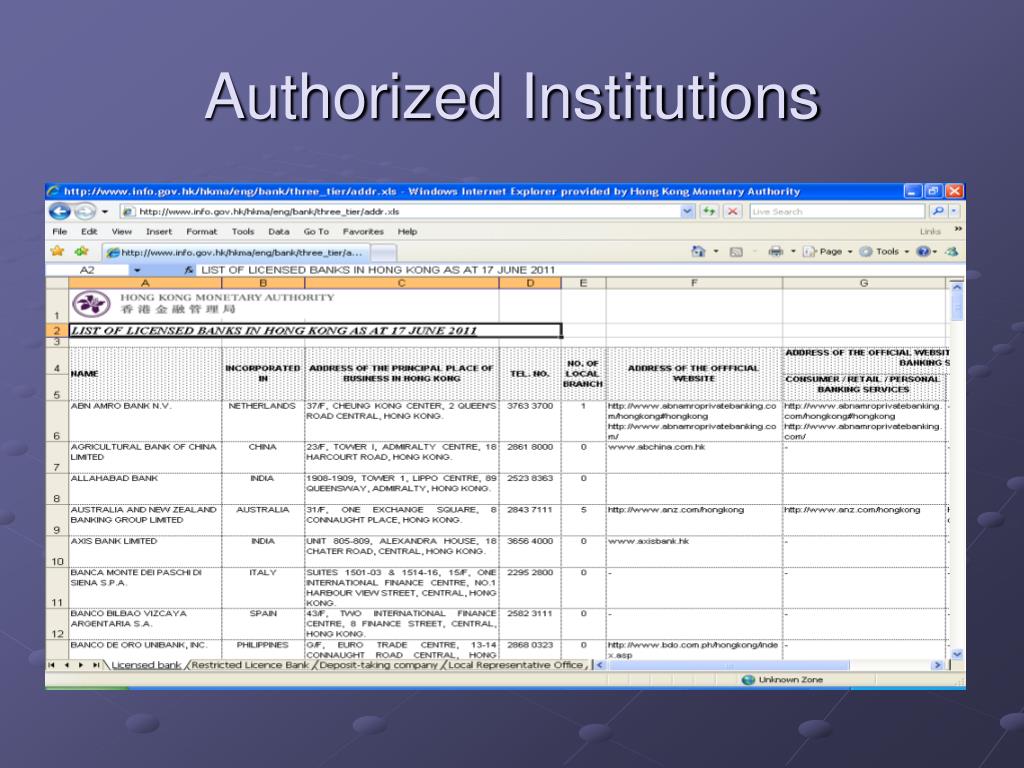1024x768 pixels.
Task: Click horizontal scrollbar left arrow
Action: pos(600,665)
